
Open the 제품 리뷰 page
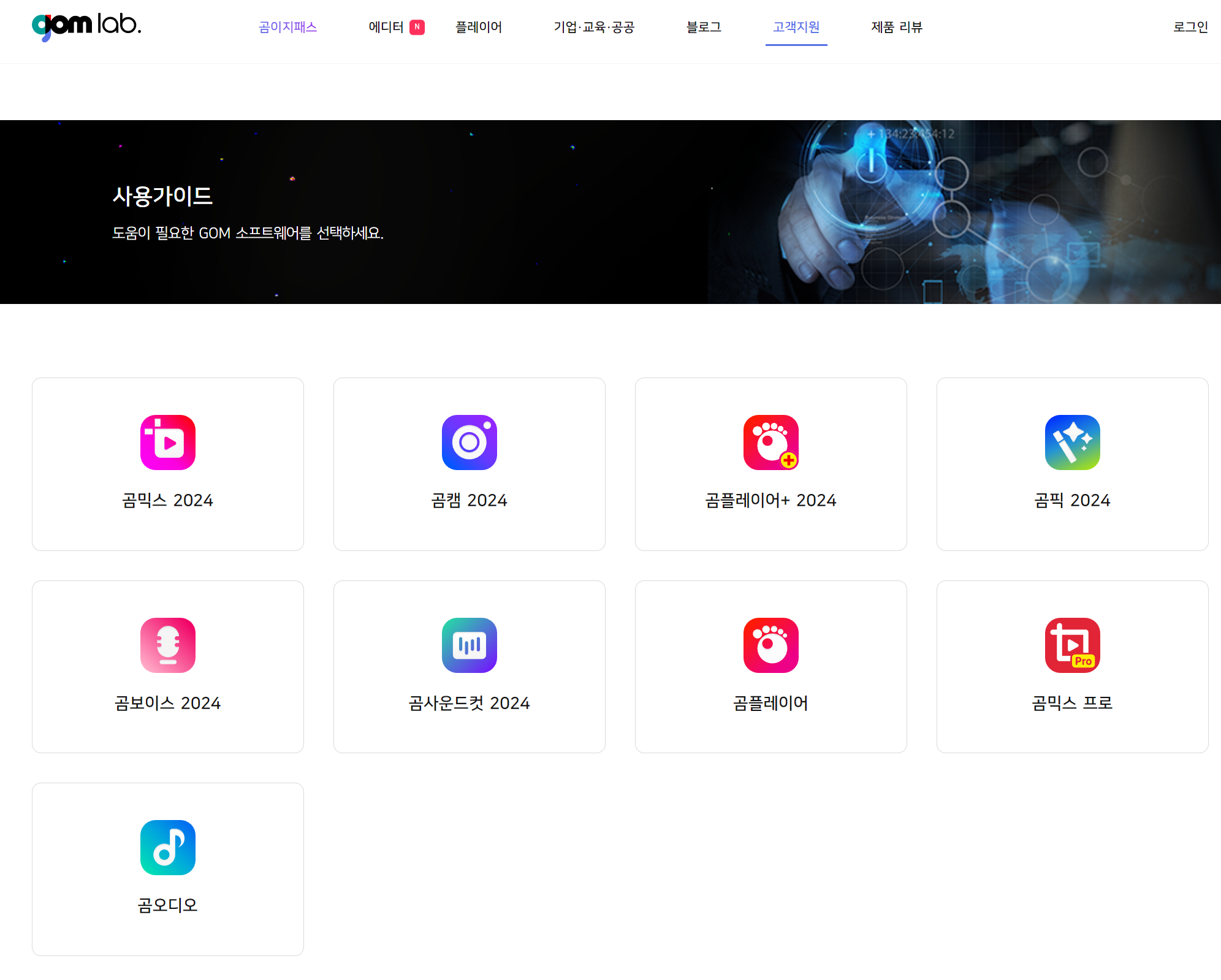(x=896, y=27)
